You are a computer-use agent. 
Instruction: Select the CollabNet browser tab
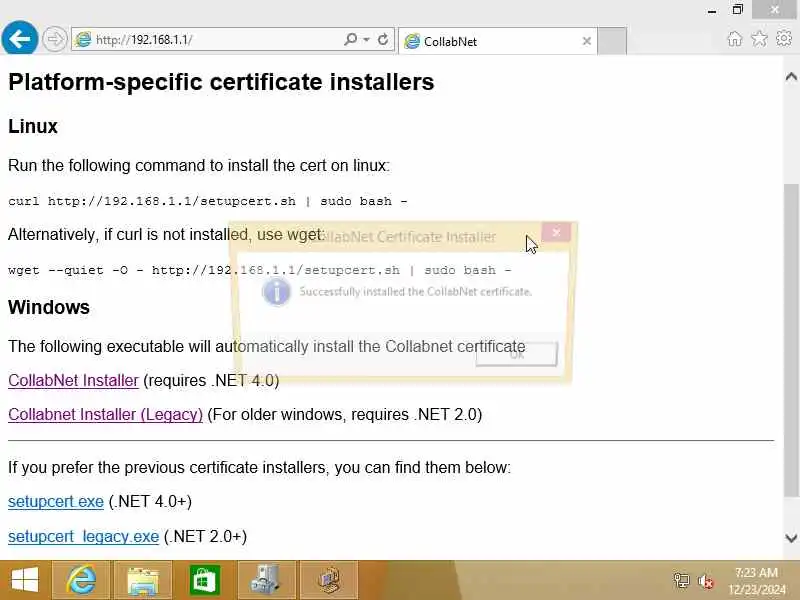click(497, 41)
